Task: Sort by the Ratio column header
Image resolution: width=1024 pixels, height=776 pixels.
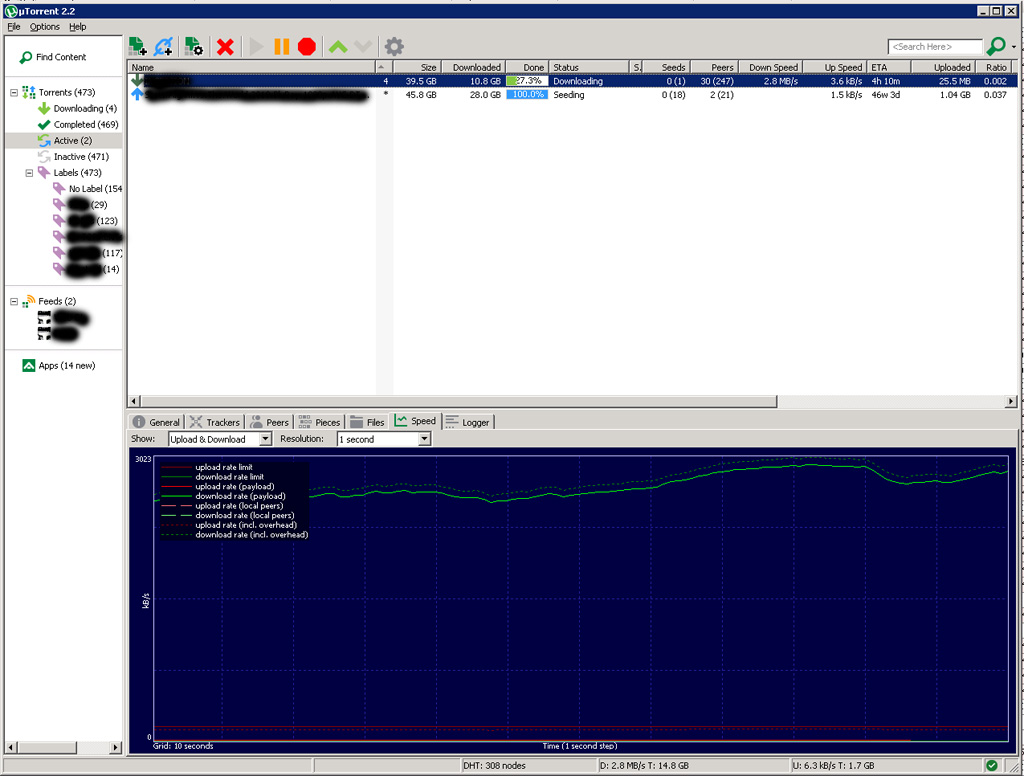Action: point(995,67)
